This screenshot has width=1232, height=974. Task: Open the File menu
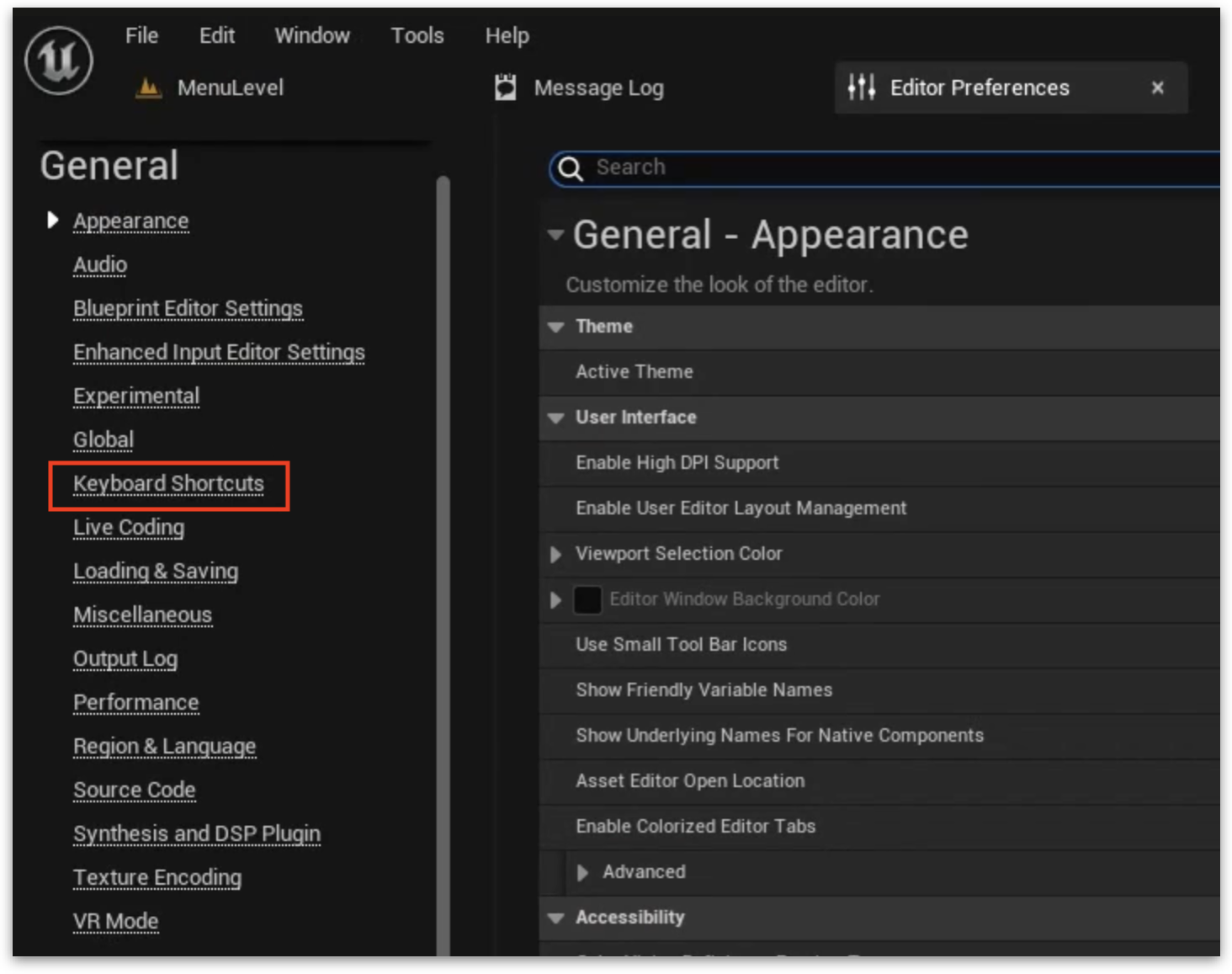click(141, 35)
